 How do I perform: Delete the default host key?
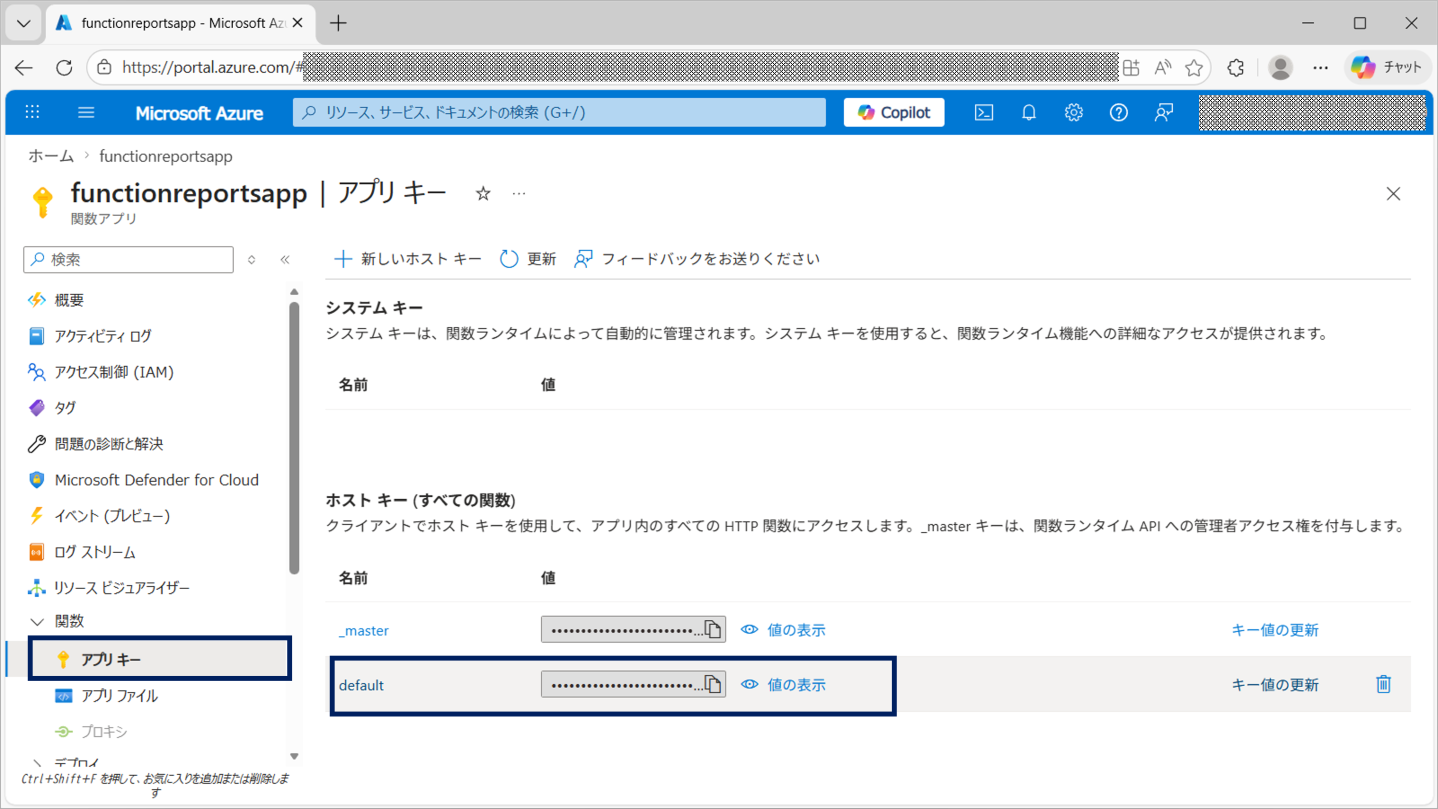tap(1383, 684)
